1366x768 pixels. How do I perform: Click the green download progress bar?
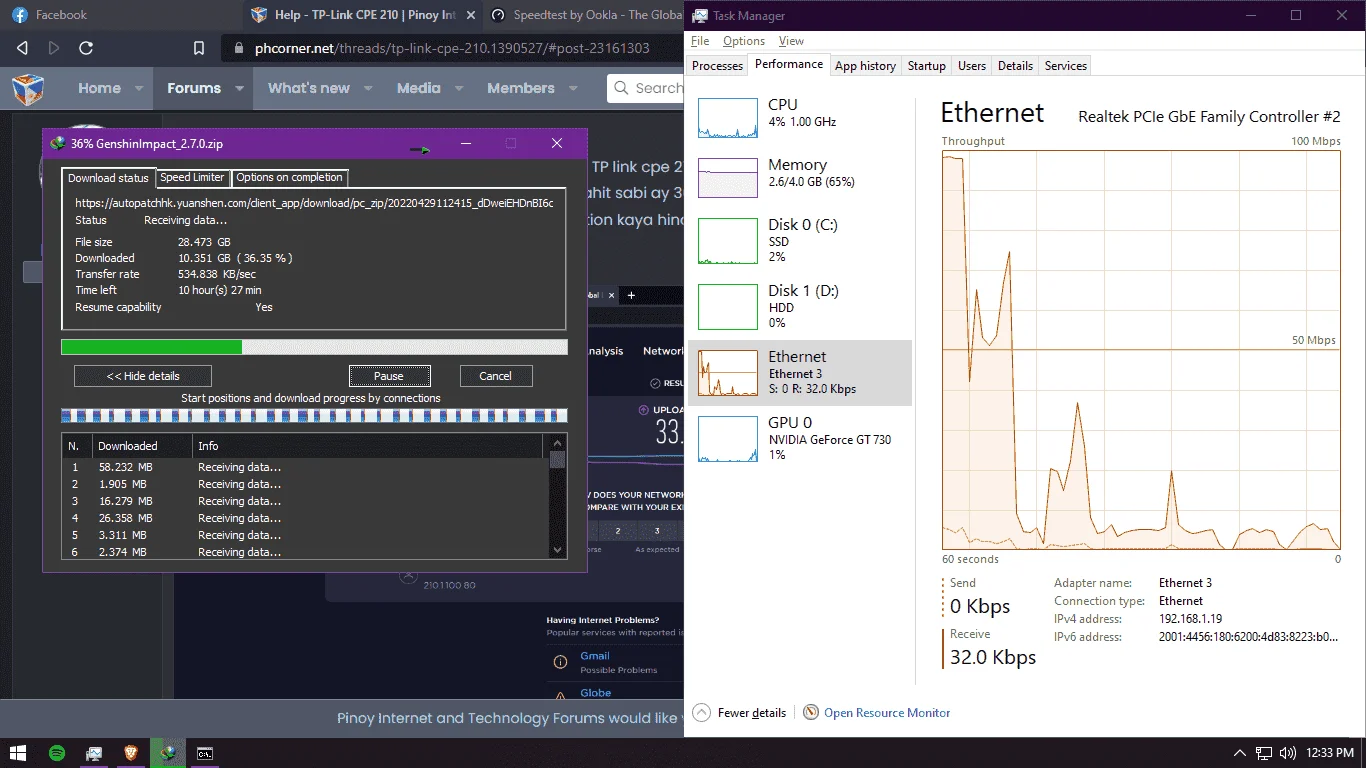pos(314,347)
